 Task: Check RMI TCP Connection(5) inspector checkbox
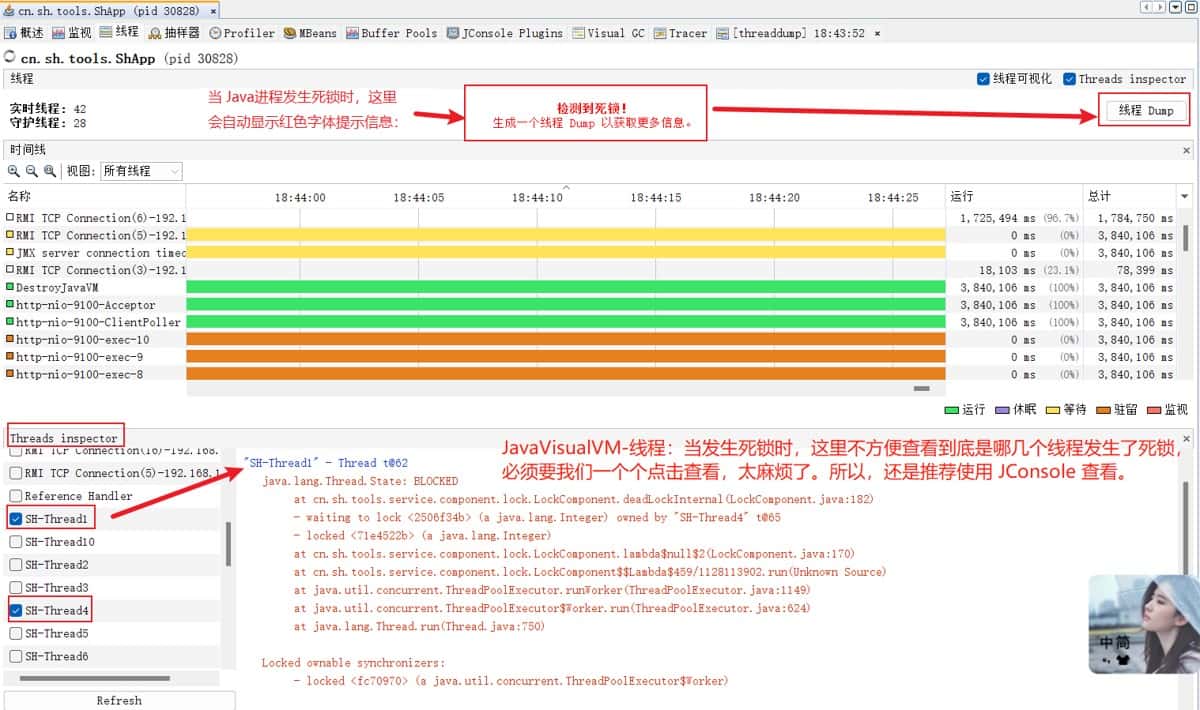(x=15, y=473)
